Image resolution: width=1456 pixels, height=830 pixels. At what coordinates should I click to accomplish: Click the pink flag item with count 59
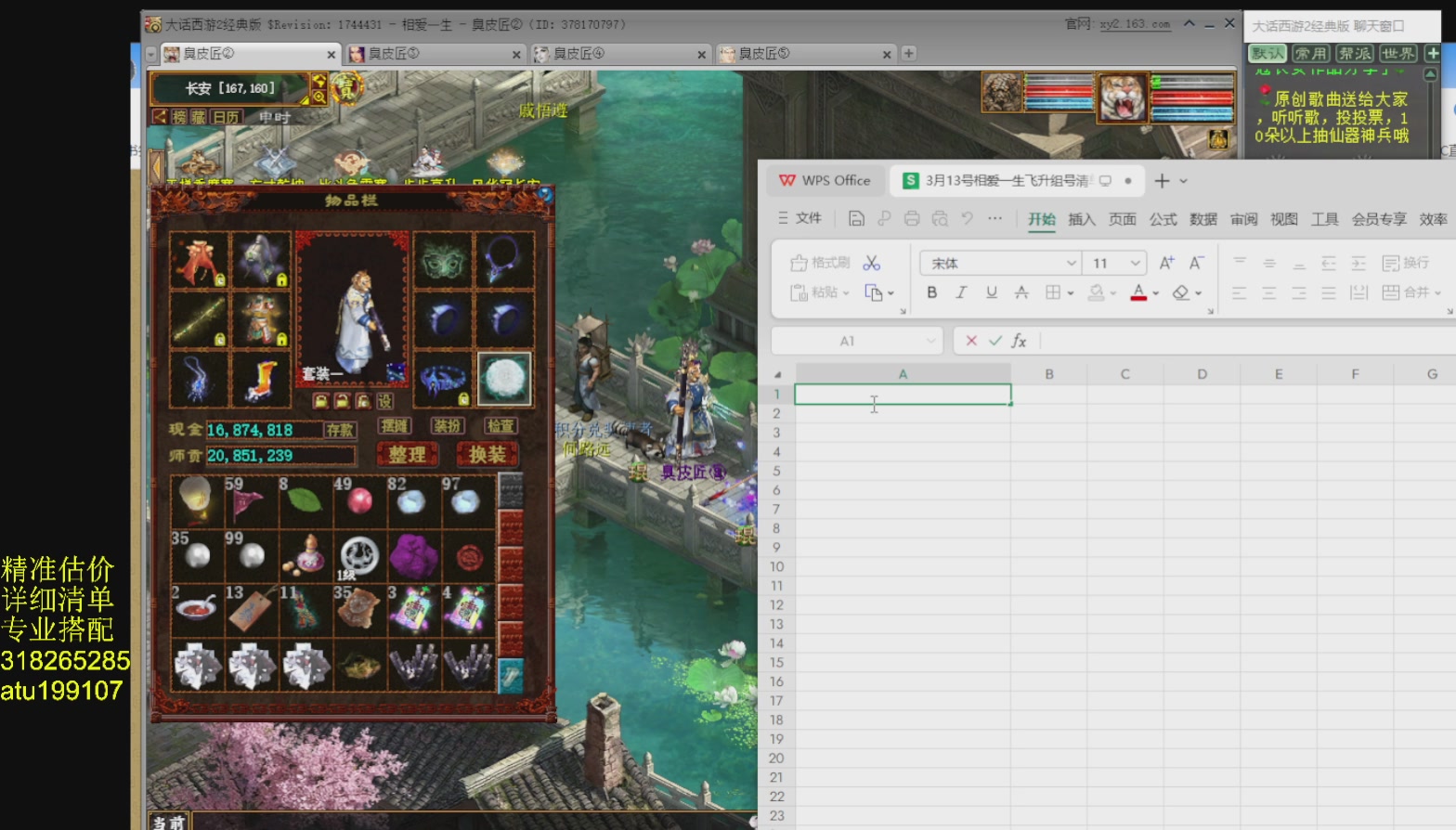click(x=250, y=501)
